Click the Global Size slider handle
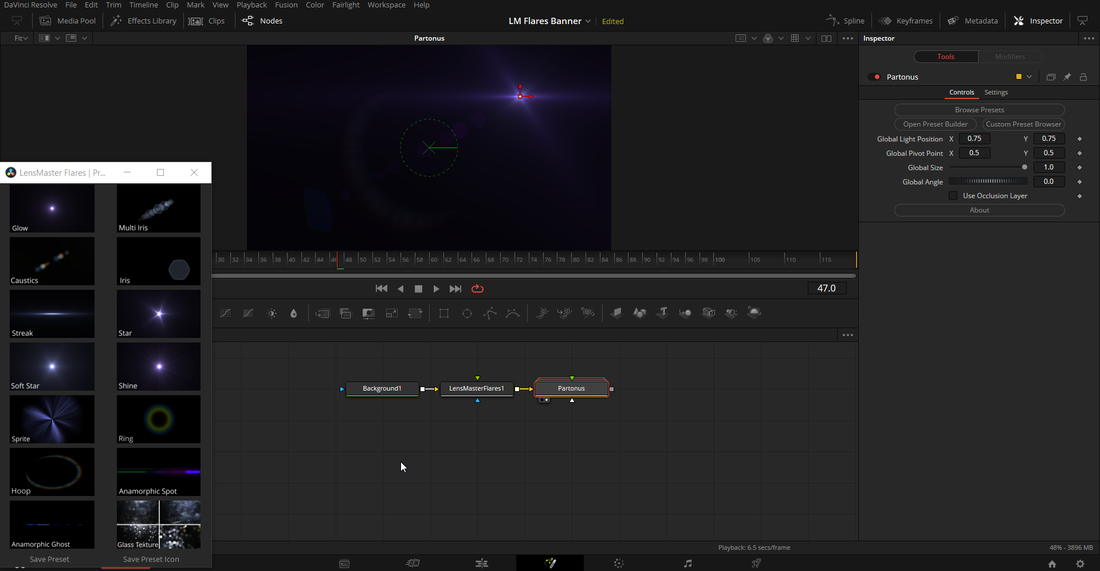The image size is (1100, 571). pos(1024,167)
